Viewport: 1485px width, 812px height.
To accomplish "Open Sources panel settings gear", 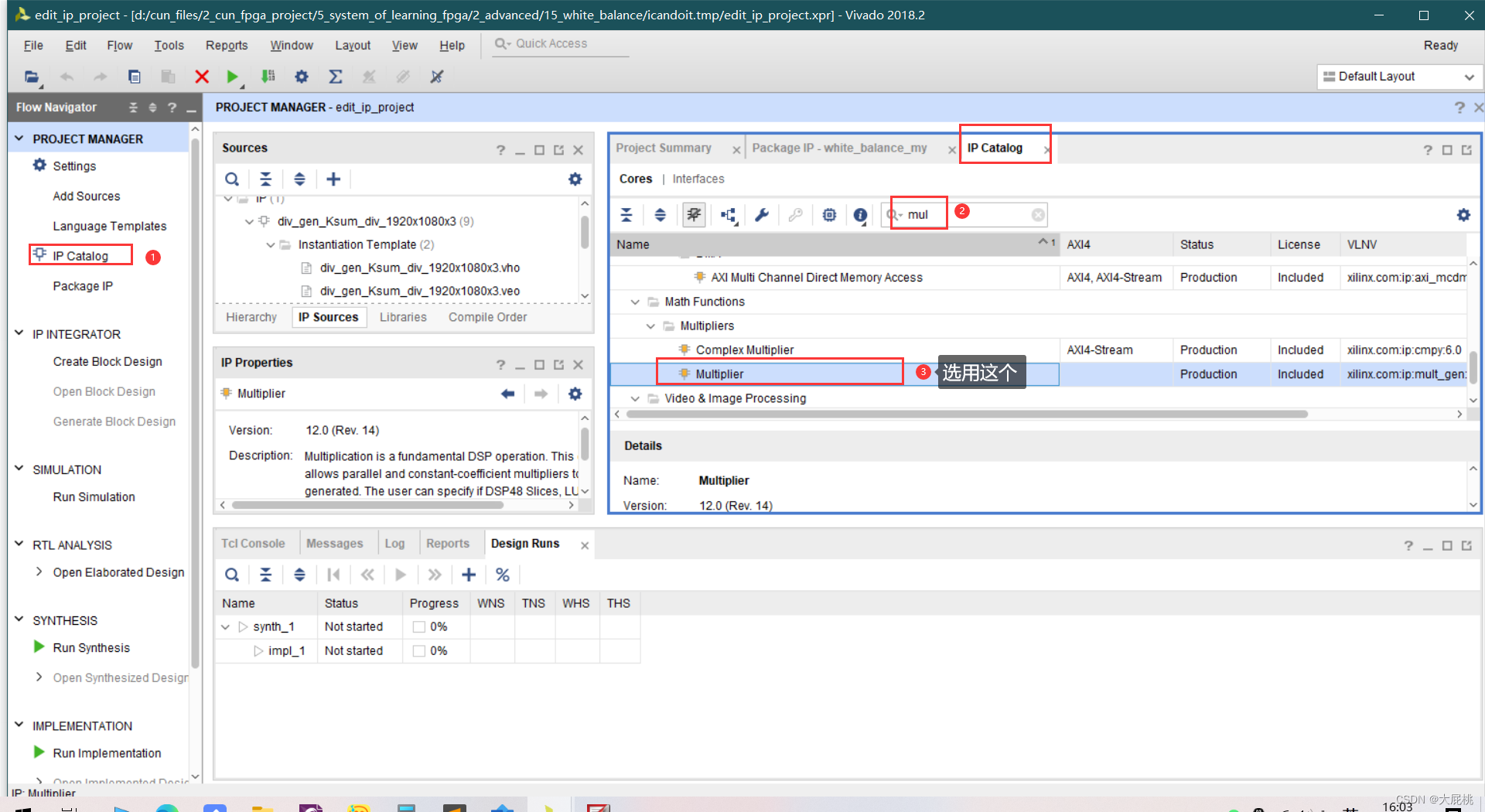I will [x=575, y=179].
